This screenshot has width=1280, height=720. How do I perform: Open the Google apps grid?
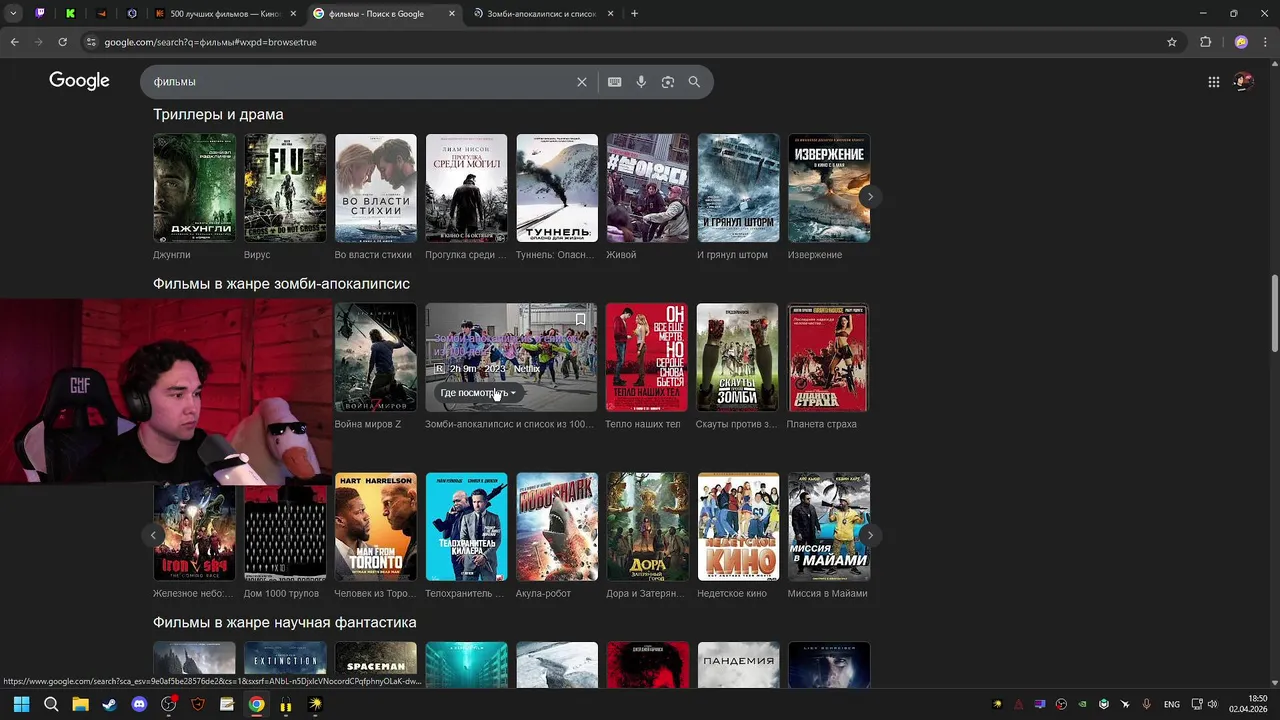(1213, 82)
